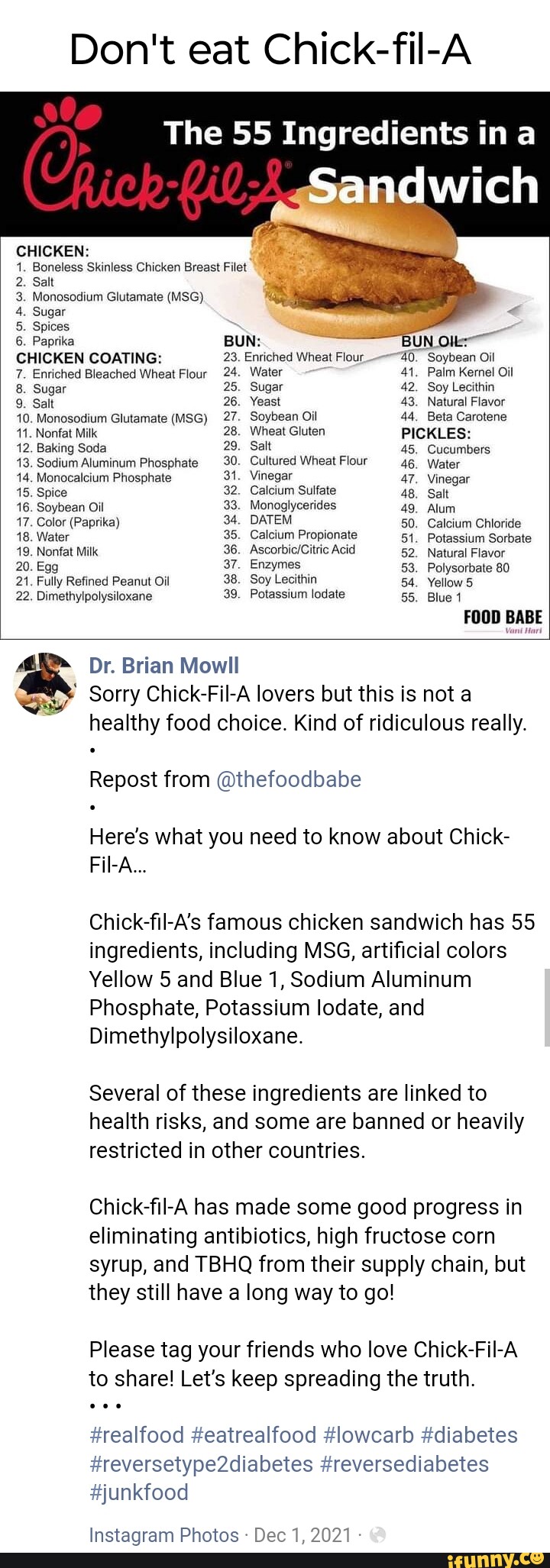Click the scrollbar handle beside the post text
550x1568 pixels.
pos(546,1007)
